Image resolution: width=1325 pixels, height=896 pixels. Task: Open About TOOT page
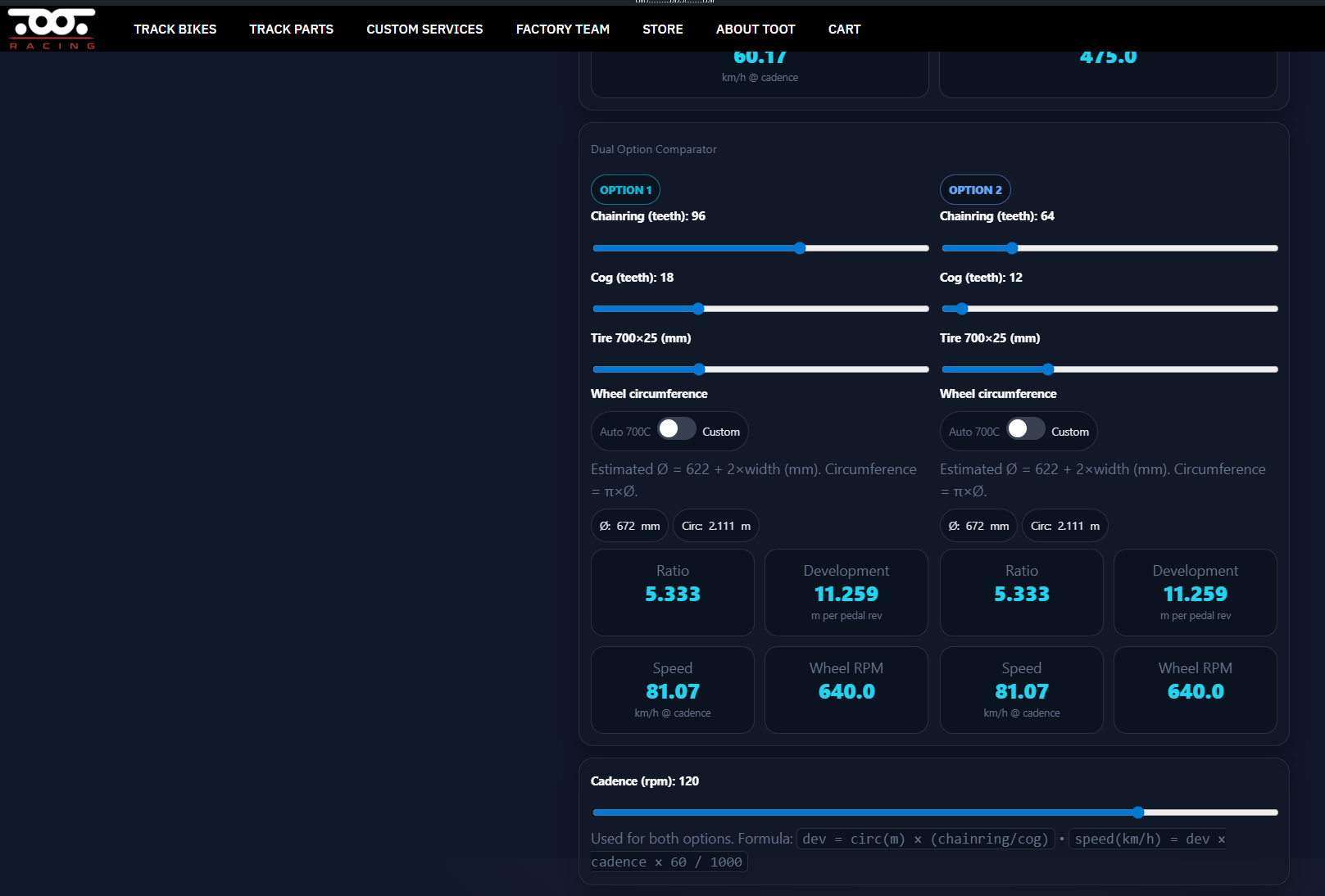point(755,29)
